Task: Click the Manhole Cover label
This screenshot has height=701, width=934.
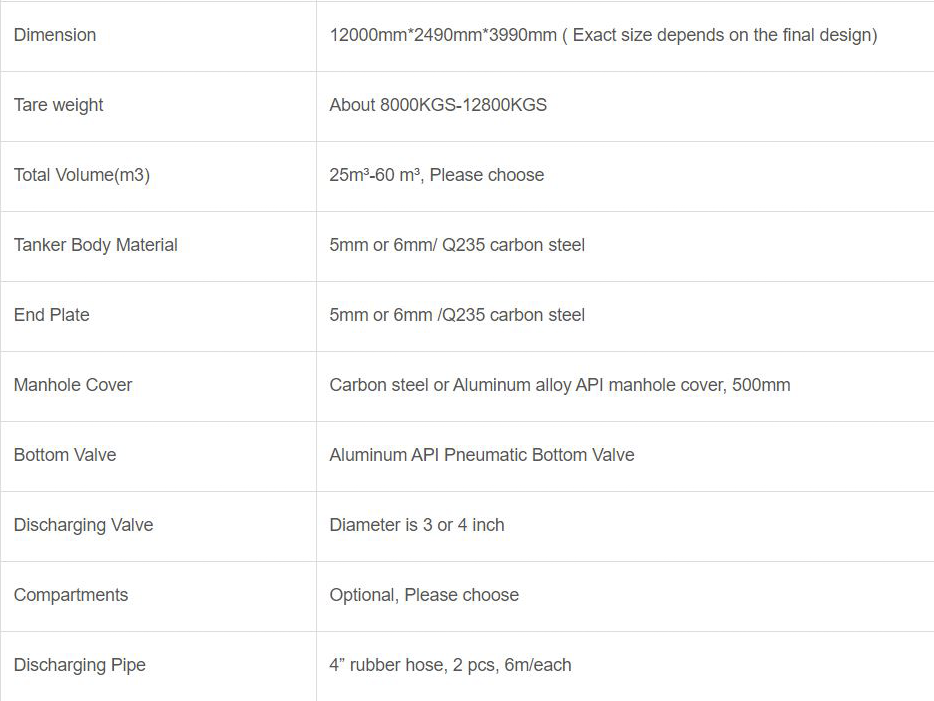Action: [73, 385]
